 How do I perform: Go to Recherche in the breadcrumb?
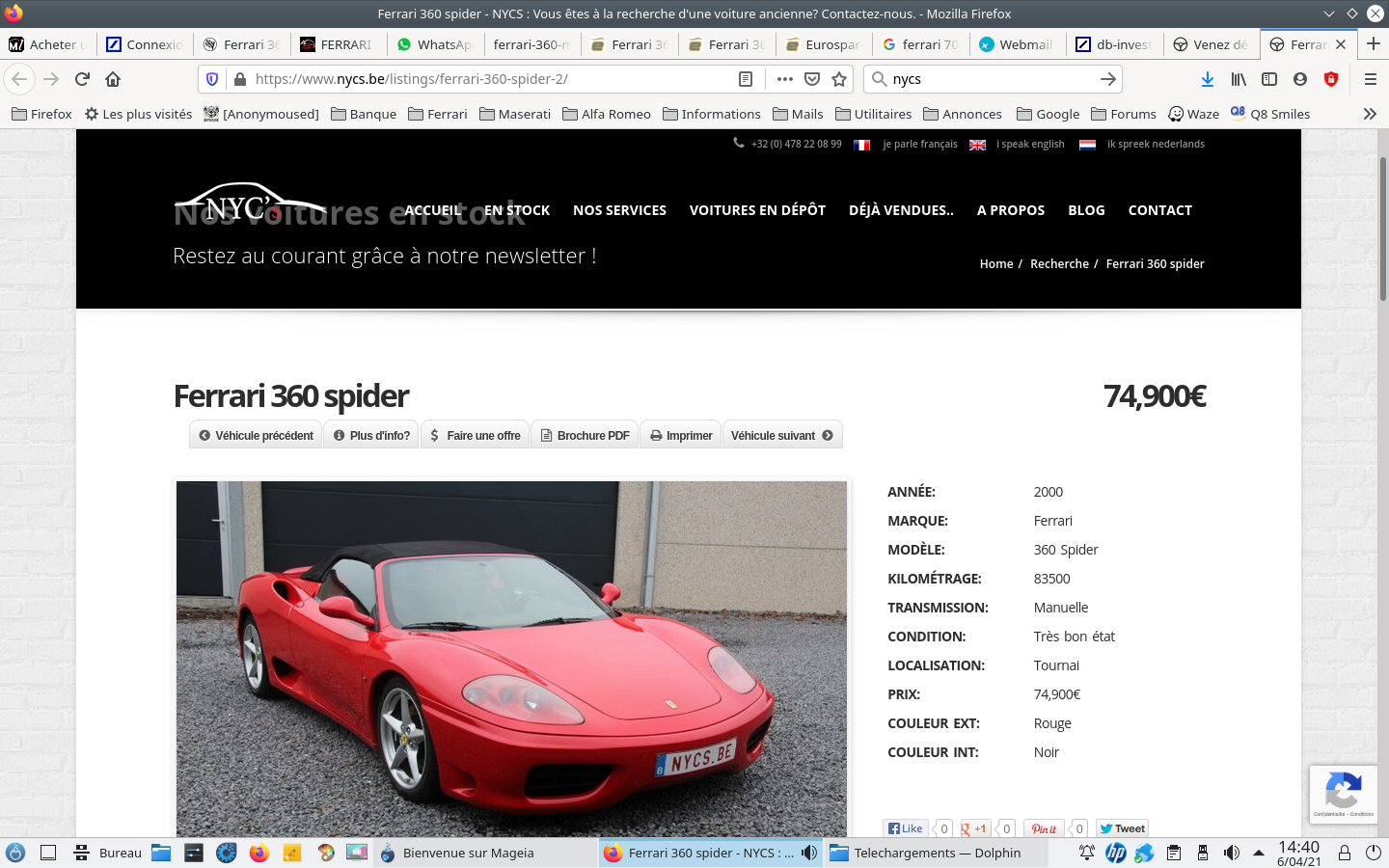(x=1059, y=263)
